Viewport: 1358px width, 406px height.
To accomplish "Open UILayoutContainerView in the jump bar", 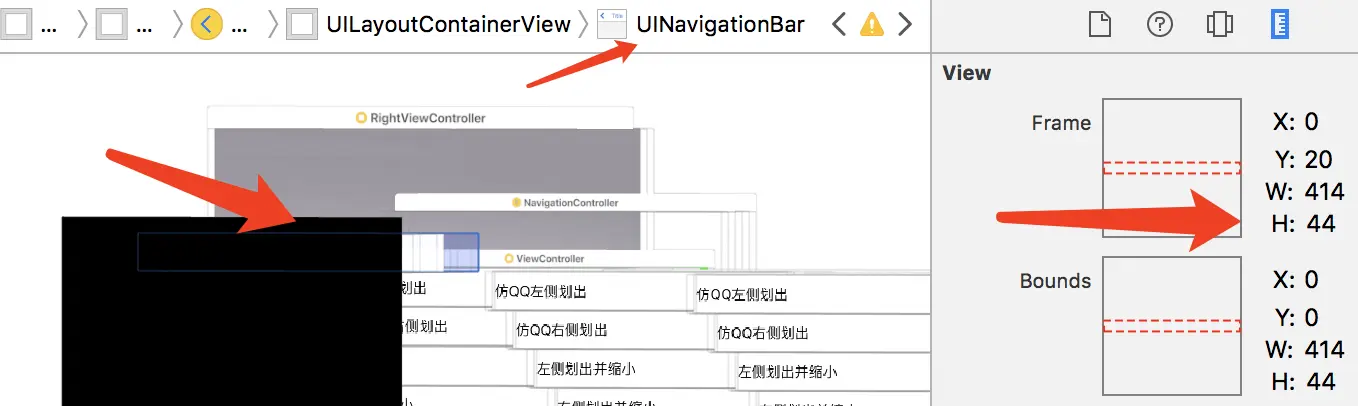I will click(448, 24).
